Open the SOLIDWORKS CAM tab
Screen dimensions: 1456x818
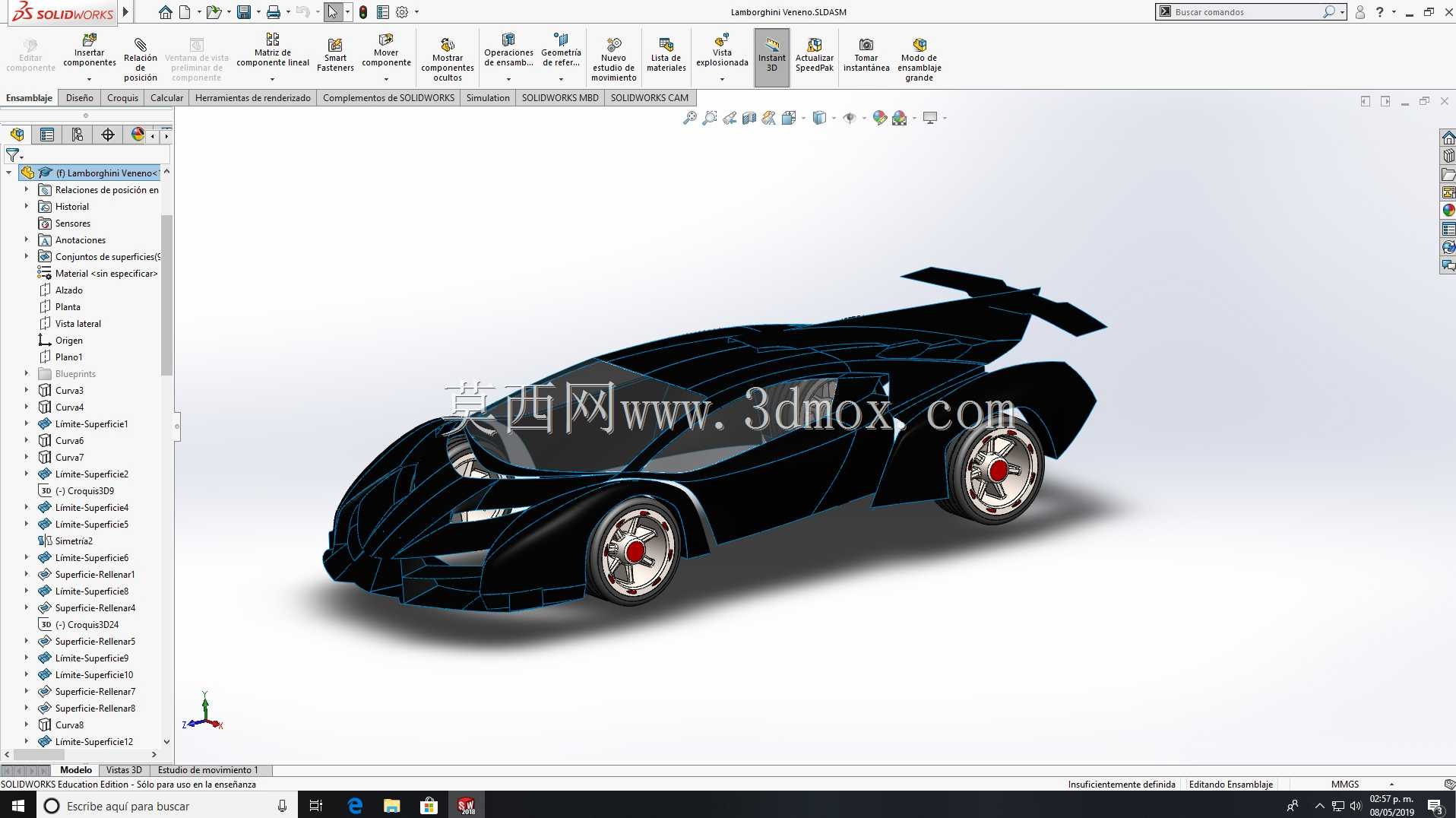coord(650,97)
